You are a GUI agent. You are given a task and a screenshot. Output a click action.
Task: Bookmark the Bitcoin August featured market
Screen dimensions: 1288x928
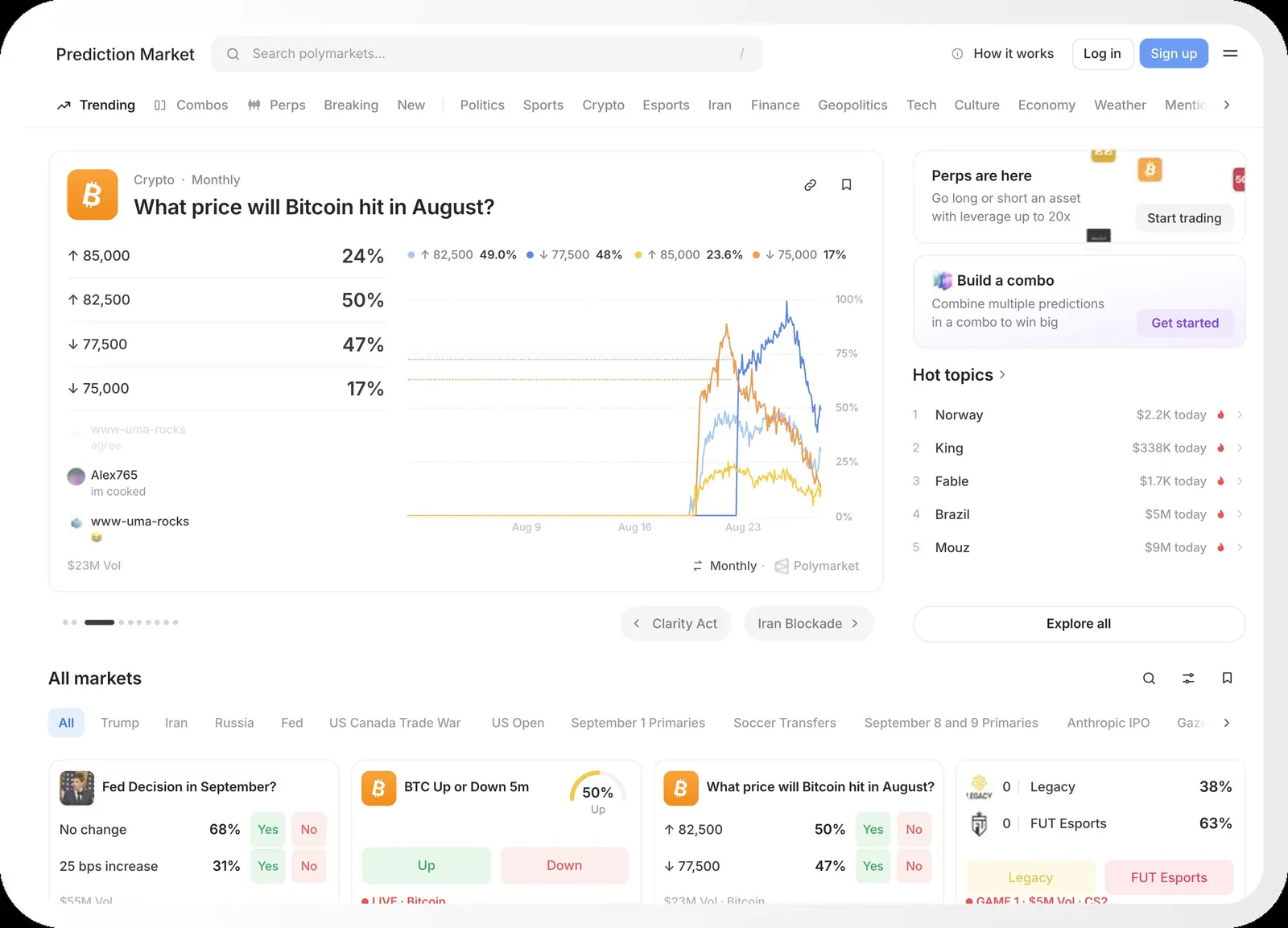click(846, 185)
